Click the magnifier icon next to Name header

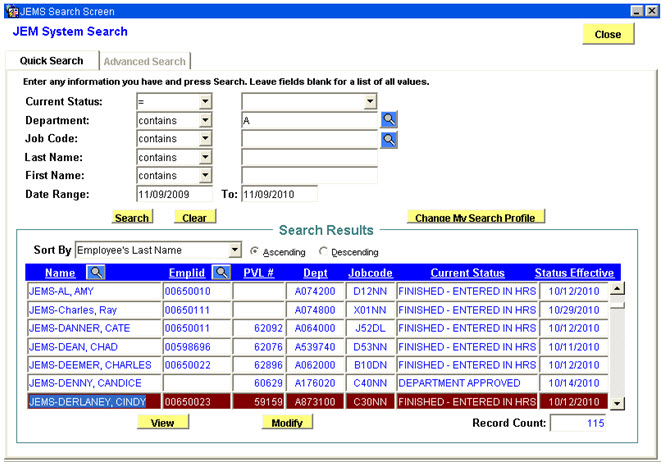pos(96,272)
